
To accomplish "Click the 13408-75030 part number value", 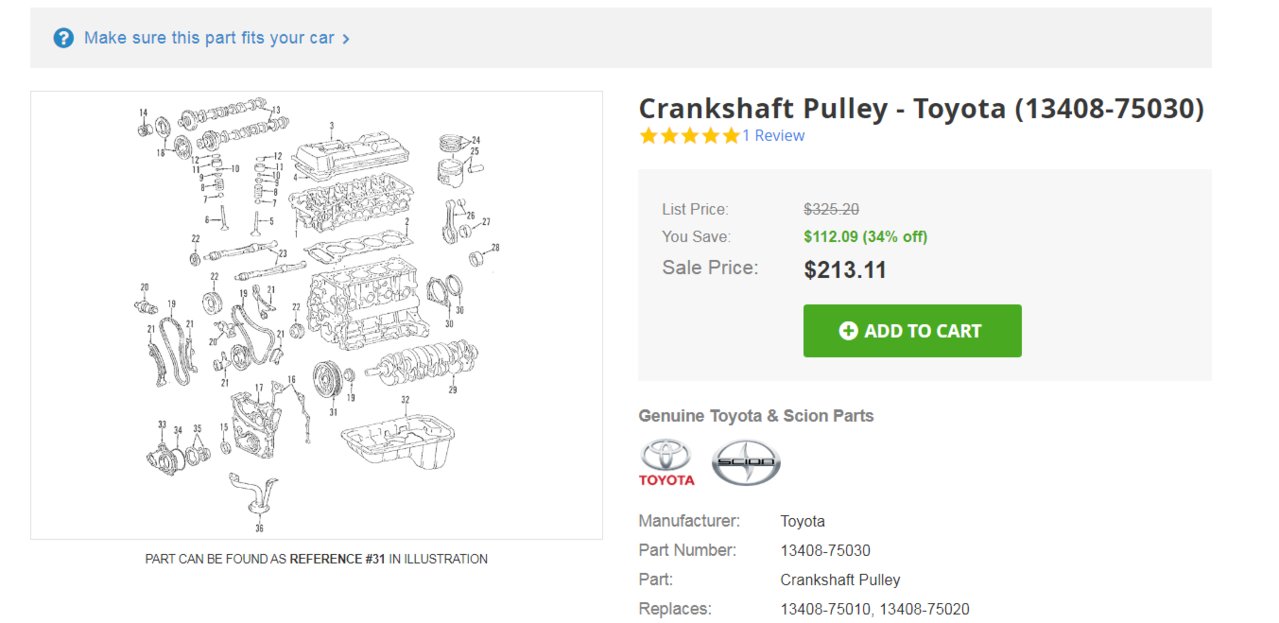I will tap(825, 550).
